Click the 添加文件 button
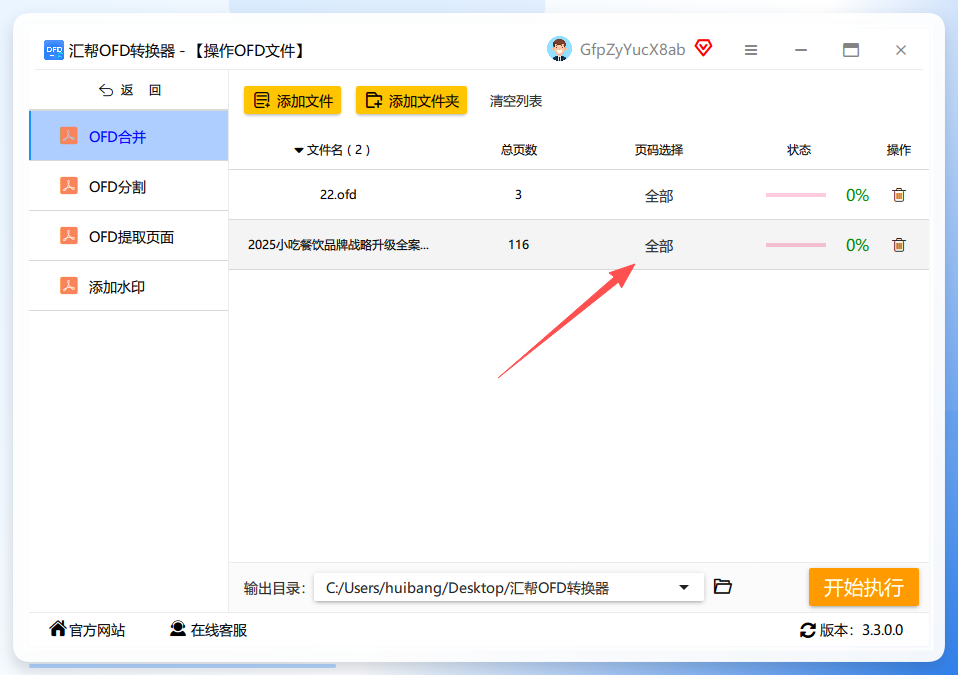 click(x=293, y=100)
